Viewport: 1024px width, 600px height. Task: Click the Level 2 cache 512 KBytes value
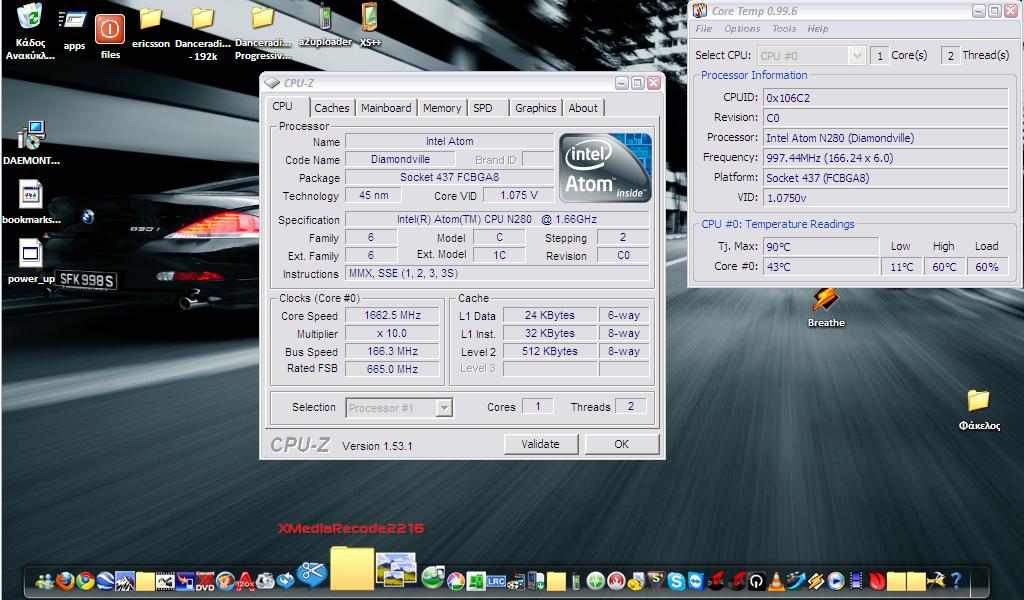coord(550,351)
